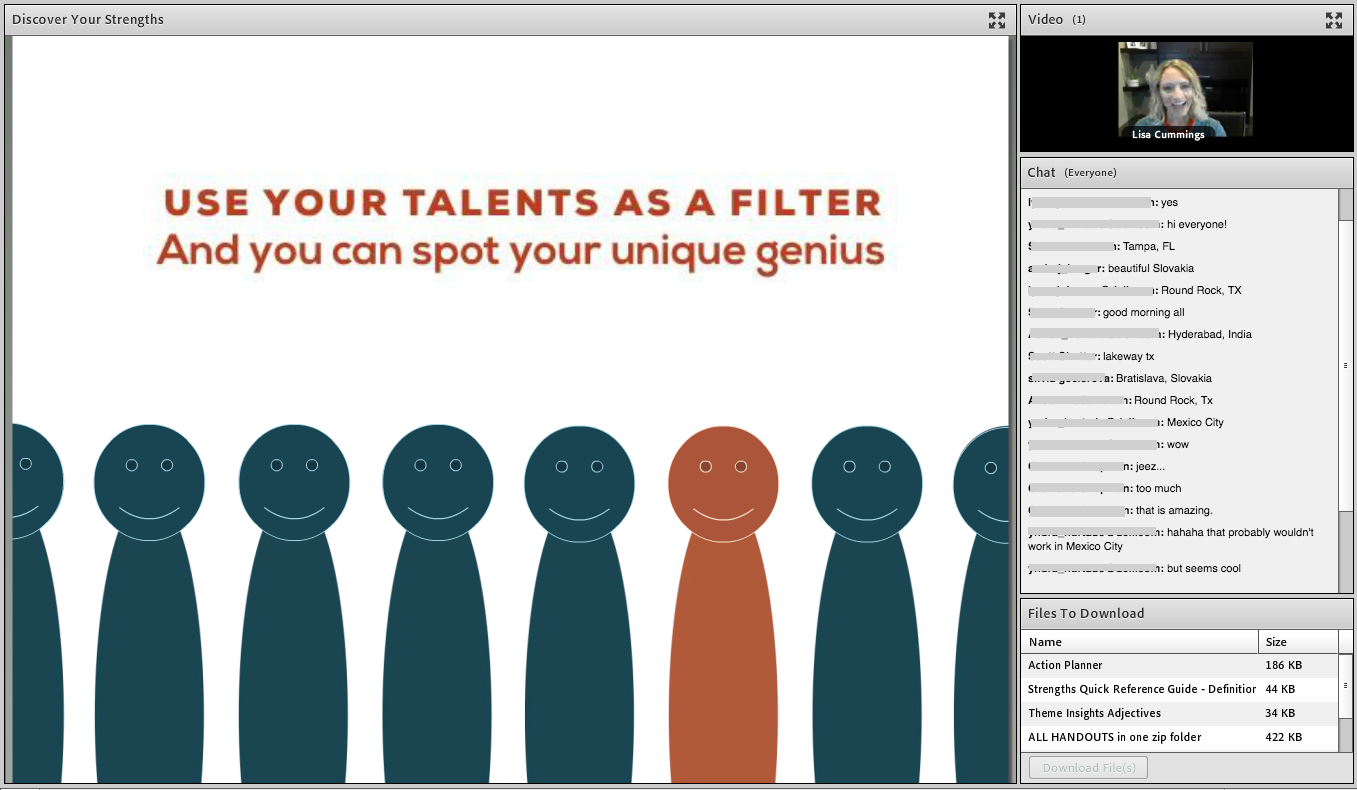The image size is (1357, 790).
Task: Sort files by the Size column
Action: pos(1296,642)
